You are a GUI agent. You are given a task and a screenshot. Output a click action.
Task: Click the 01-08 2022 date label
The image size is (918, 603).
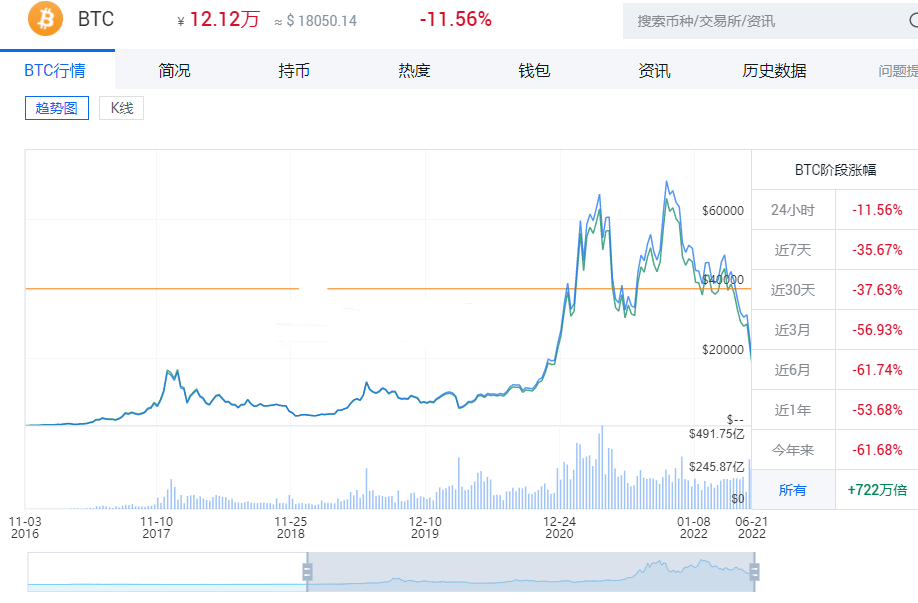(694, 527)
